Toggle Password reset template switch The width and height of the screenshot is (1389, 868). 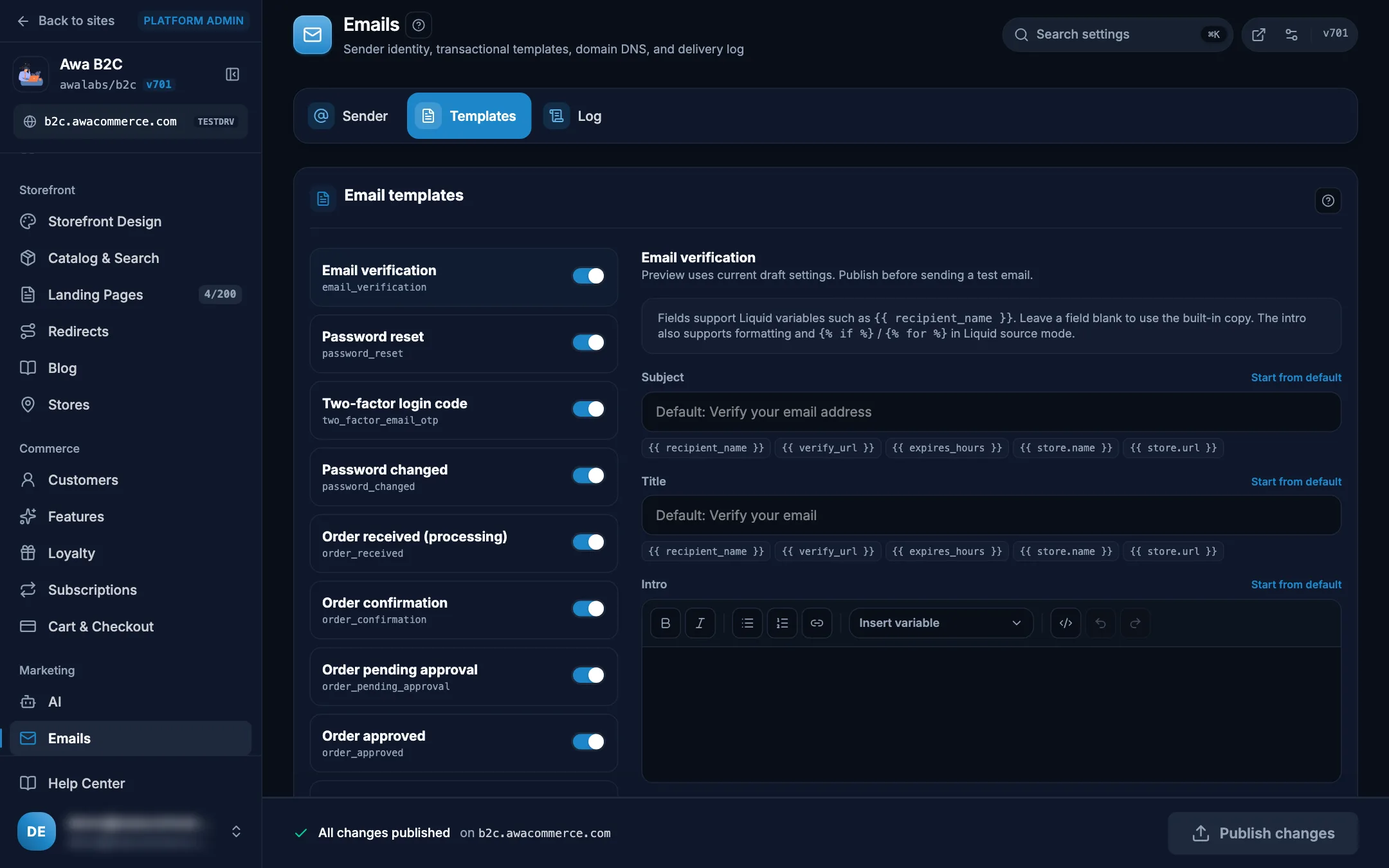[588, 342]
